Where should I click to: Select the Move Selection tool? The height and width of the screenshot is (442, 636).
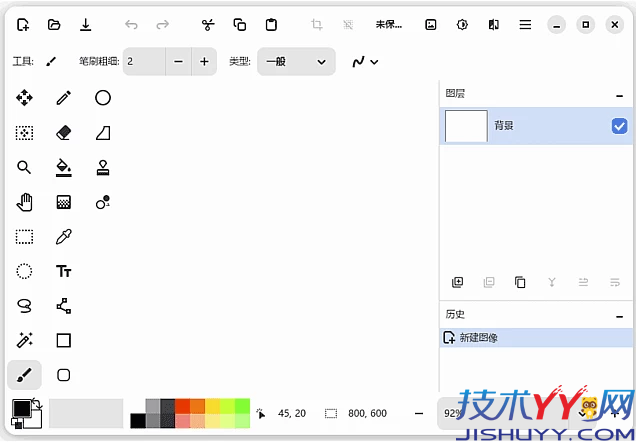(24, 133)
